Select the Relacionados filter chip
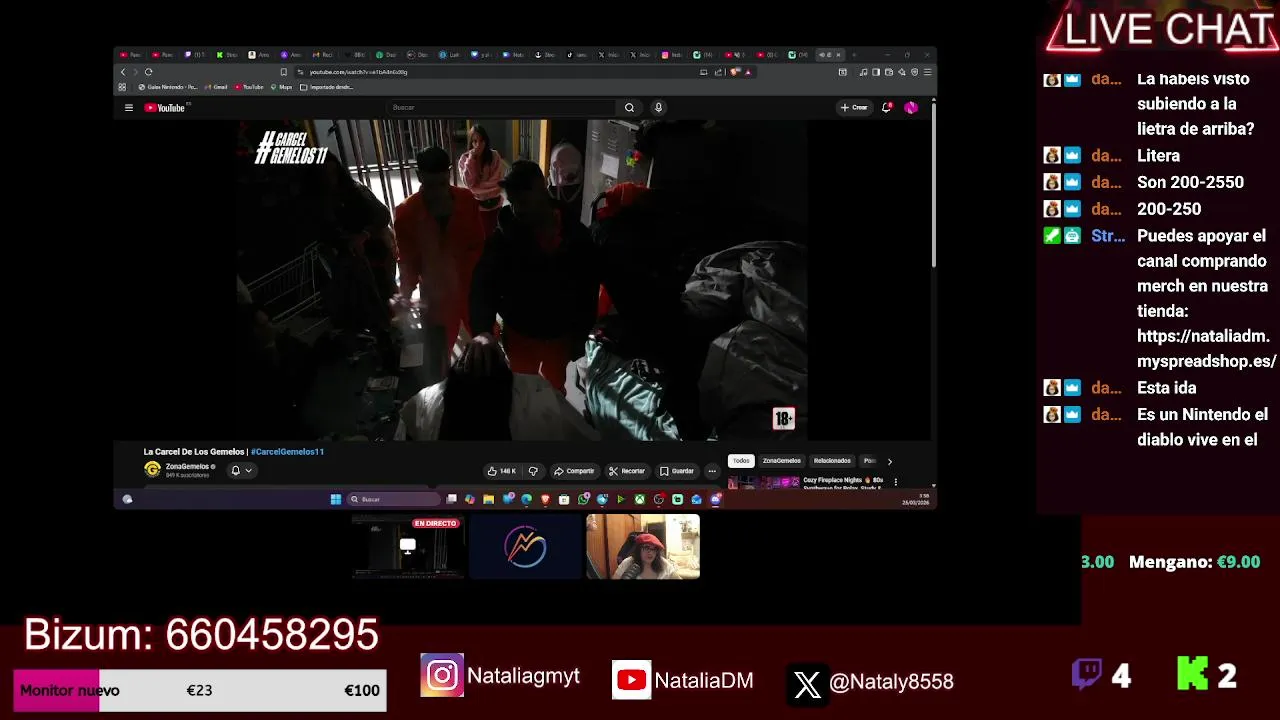 point(832,461)
